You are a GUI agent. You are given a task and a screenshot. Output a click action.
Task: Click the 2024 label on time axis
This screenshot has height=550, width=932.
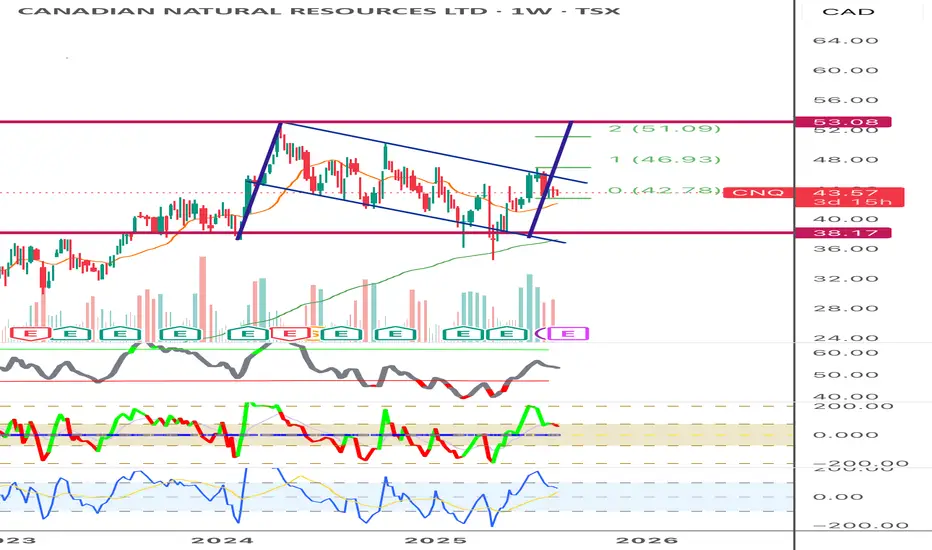tap(222, 540)
